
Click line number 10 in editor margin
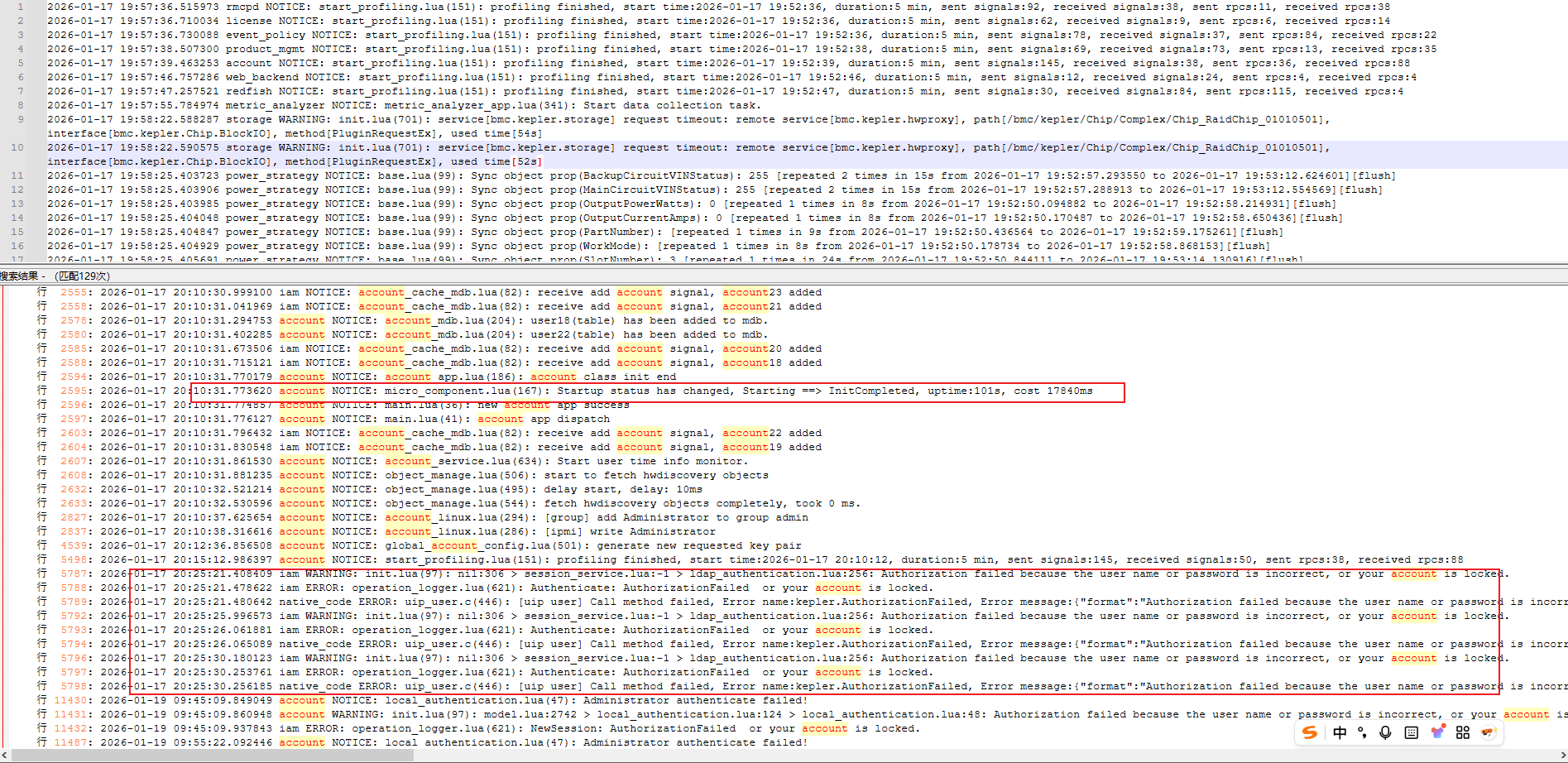click(17, 147)
